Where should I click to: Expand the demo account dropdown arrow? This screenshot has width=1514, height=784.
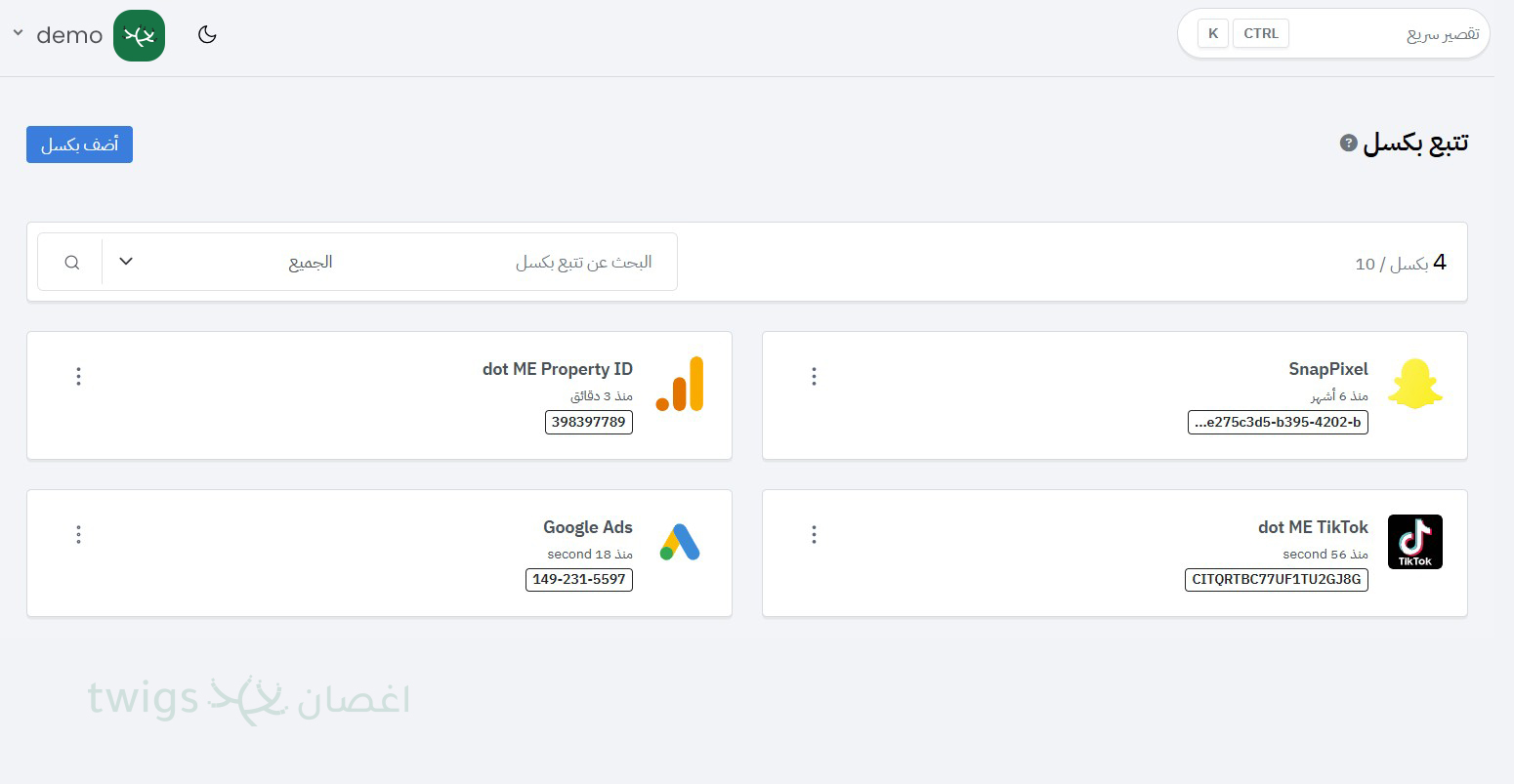[18, 33]
